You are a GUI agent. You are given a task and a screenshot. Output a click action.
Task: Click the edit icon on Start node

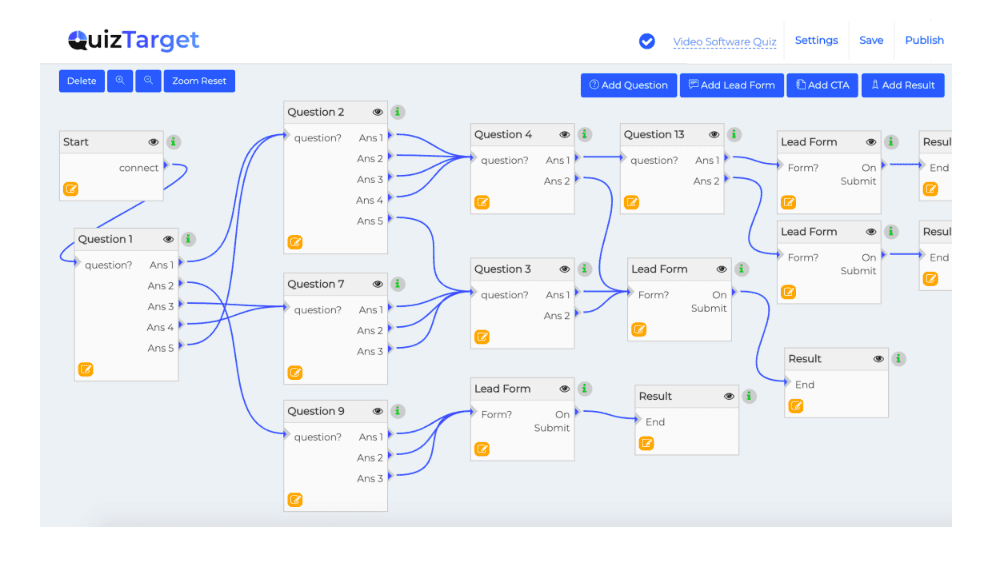71,189
